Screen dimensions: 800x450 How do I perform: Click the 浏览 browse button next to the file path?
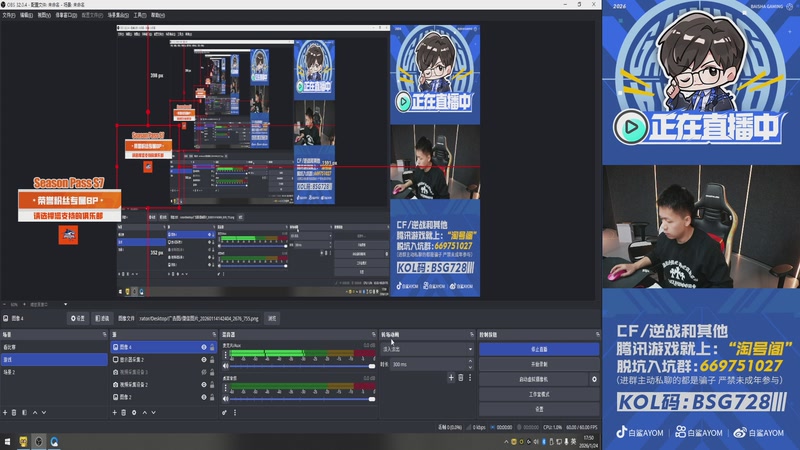coord(272,318)
